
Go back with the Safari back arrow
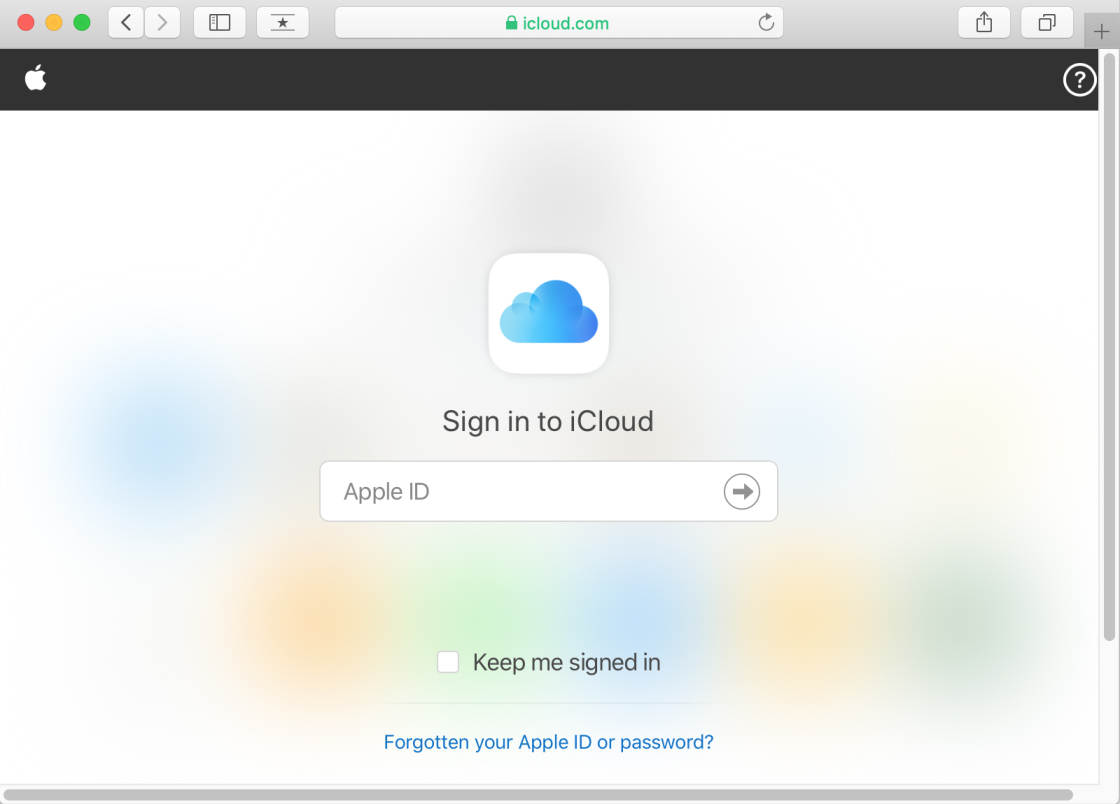click(x=126, y=23)
